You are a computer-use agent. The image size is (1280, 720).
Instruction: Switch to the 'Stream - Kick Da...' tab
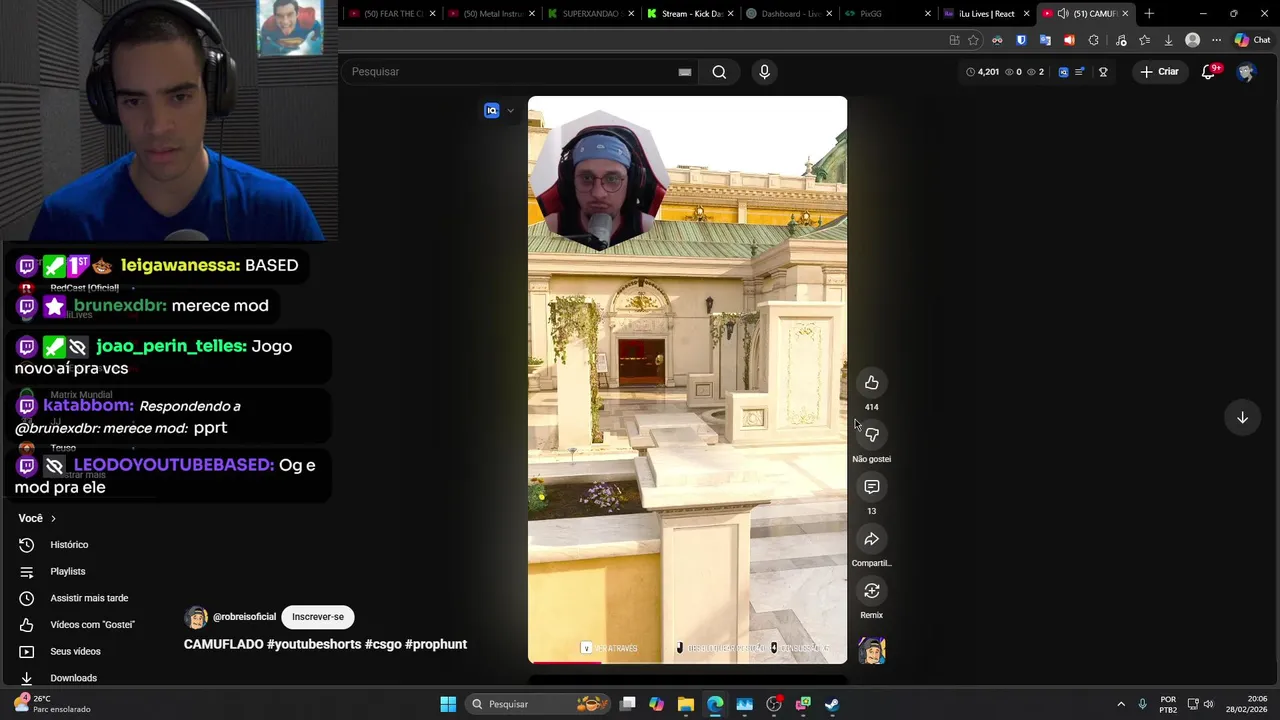point(690,14)
